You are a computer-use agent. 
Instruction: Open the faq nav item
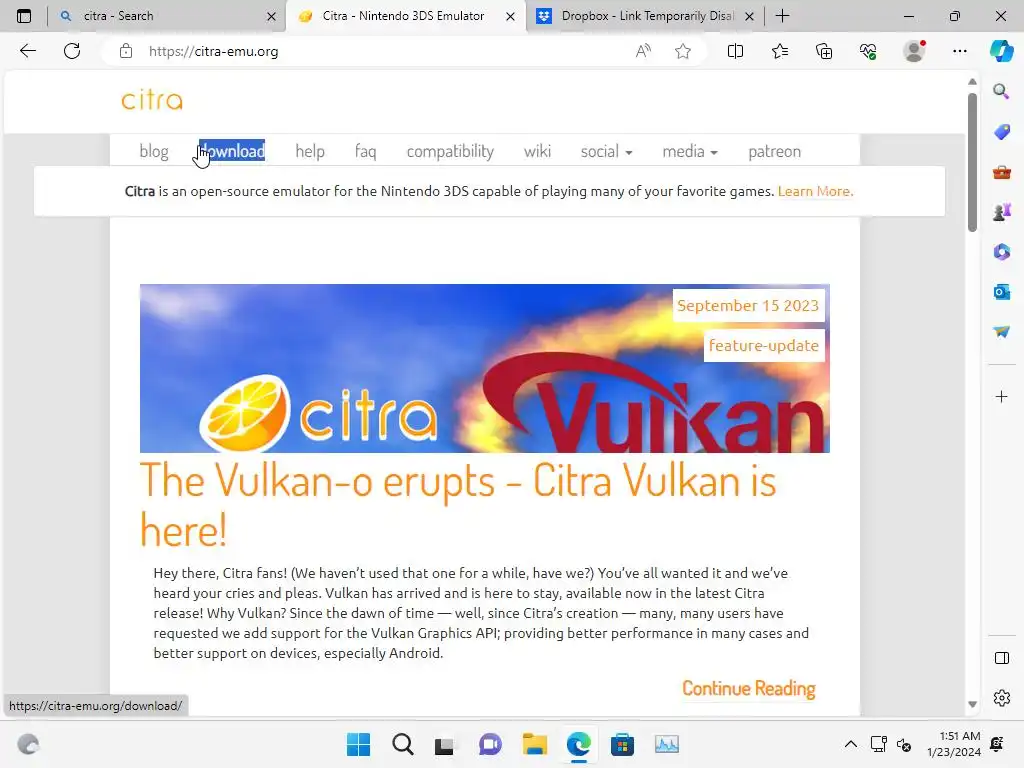click(x=365, y=151)
